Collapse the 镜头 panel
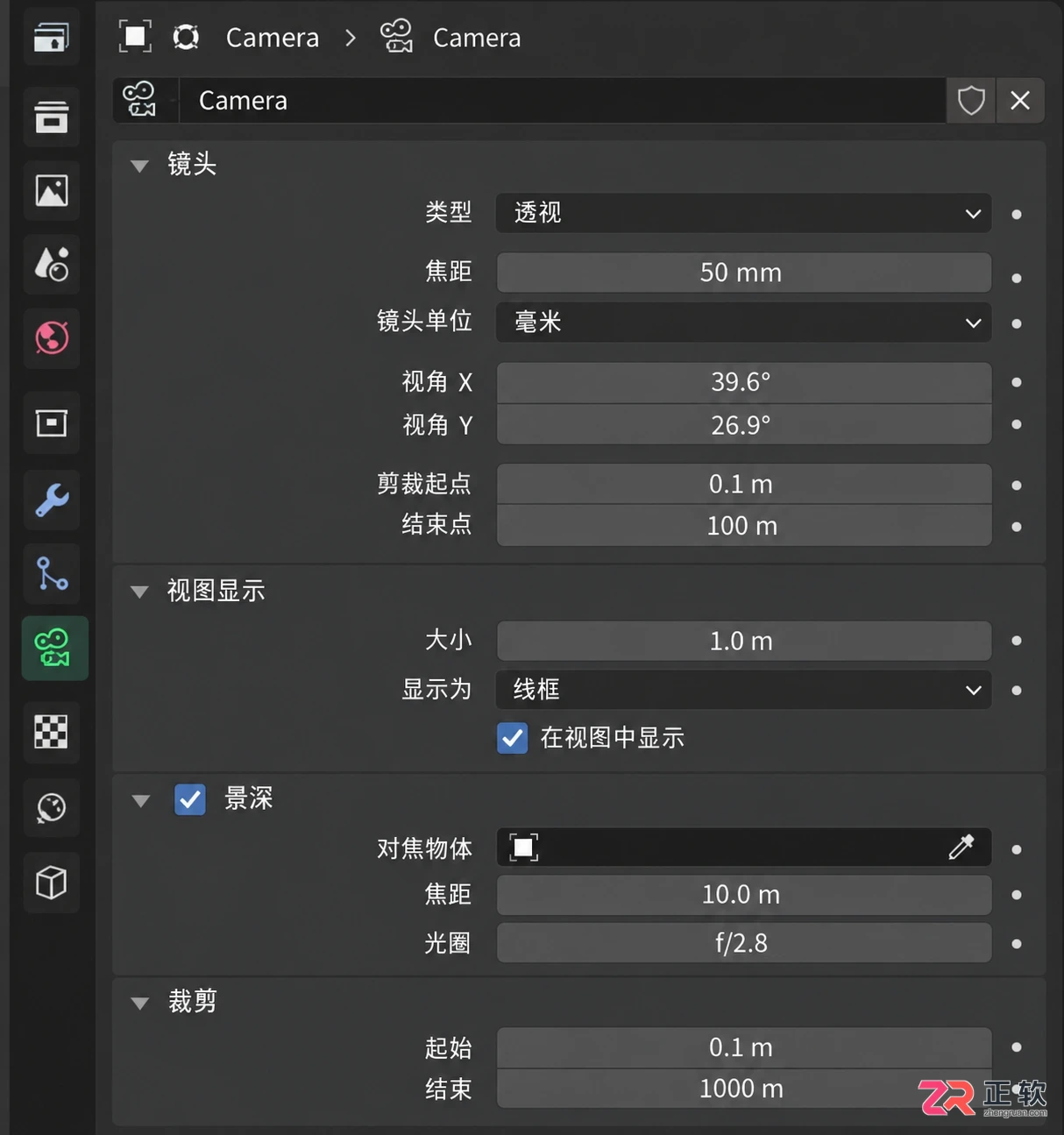The width and height of the screenshot is (1064, 1135). [x=139, y=165]
